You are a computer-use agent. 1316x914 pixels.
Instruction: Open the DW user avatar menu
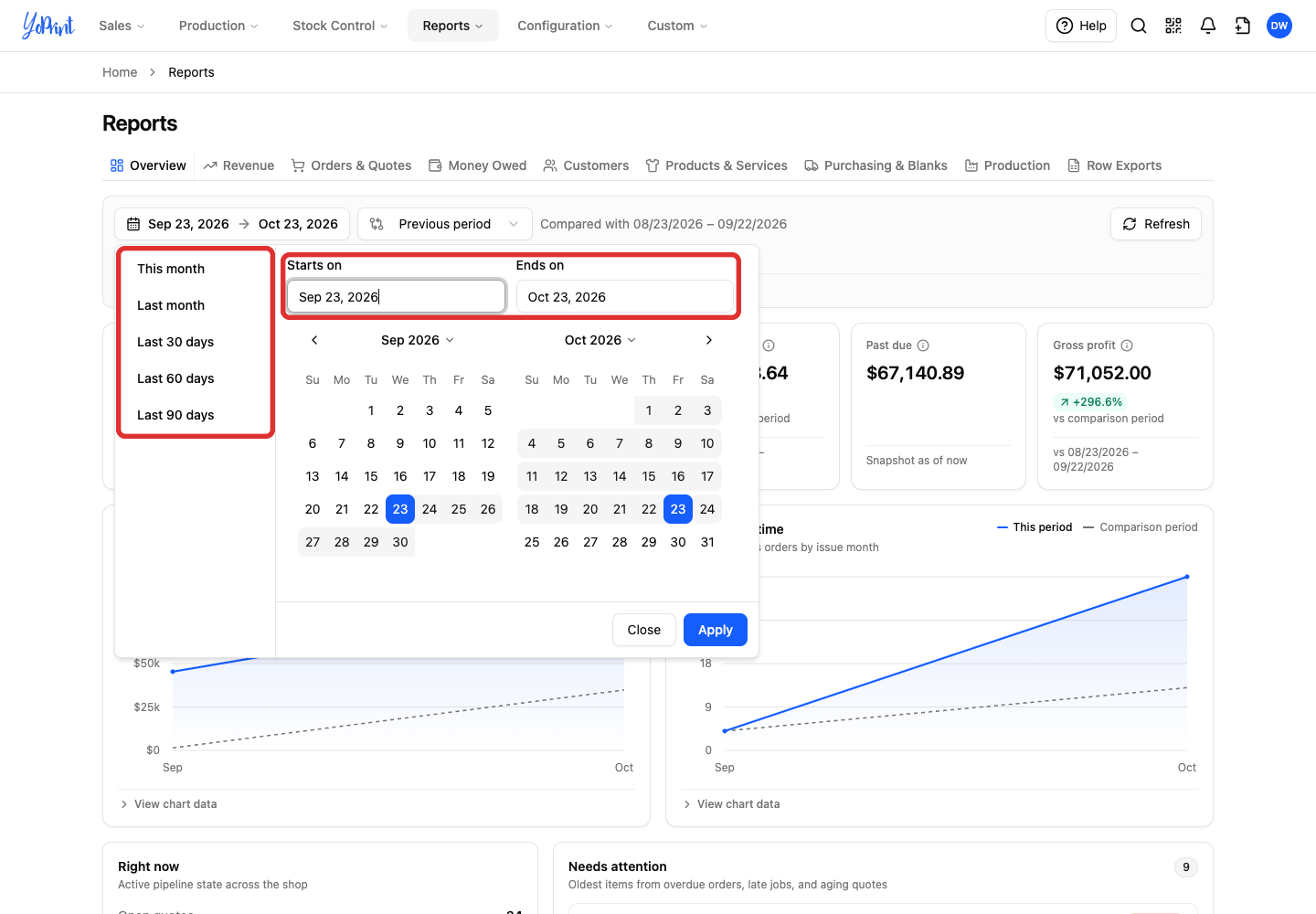pyautogui.click(x=1279, y=26)
